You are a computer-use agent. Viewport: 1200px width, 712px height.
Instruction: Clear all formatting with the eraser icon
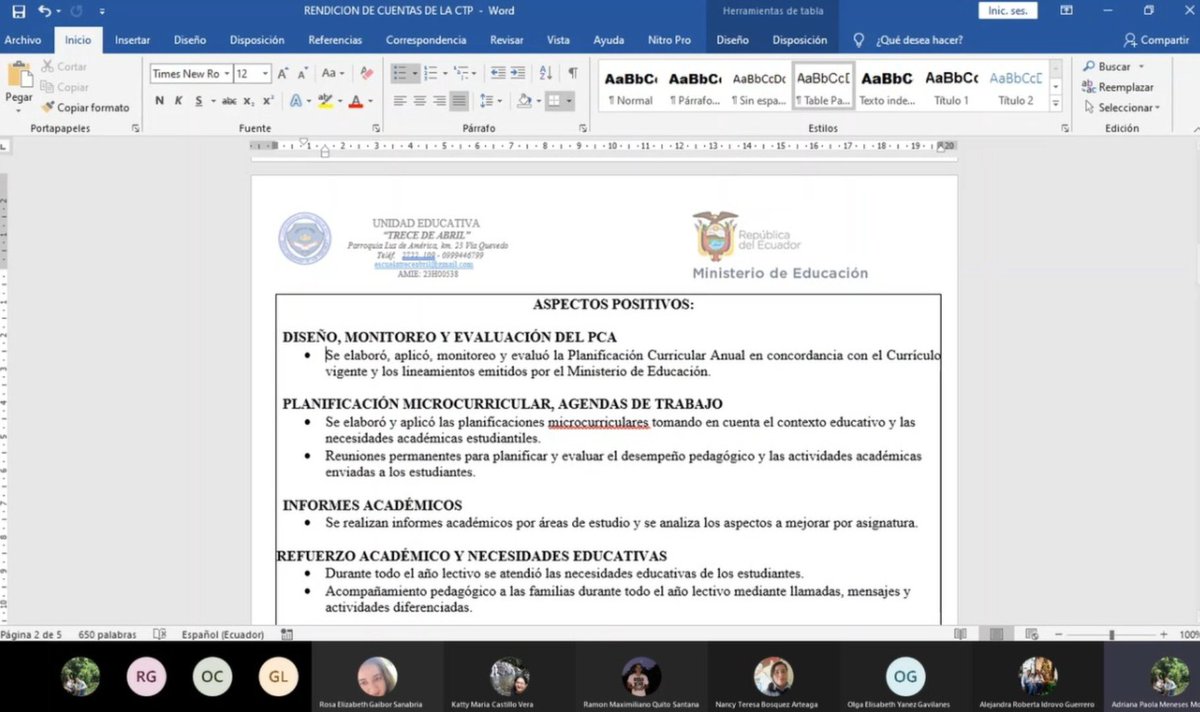coord(366,74)
